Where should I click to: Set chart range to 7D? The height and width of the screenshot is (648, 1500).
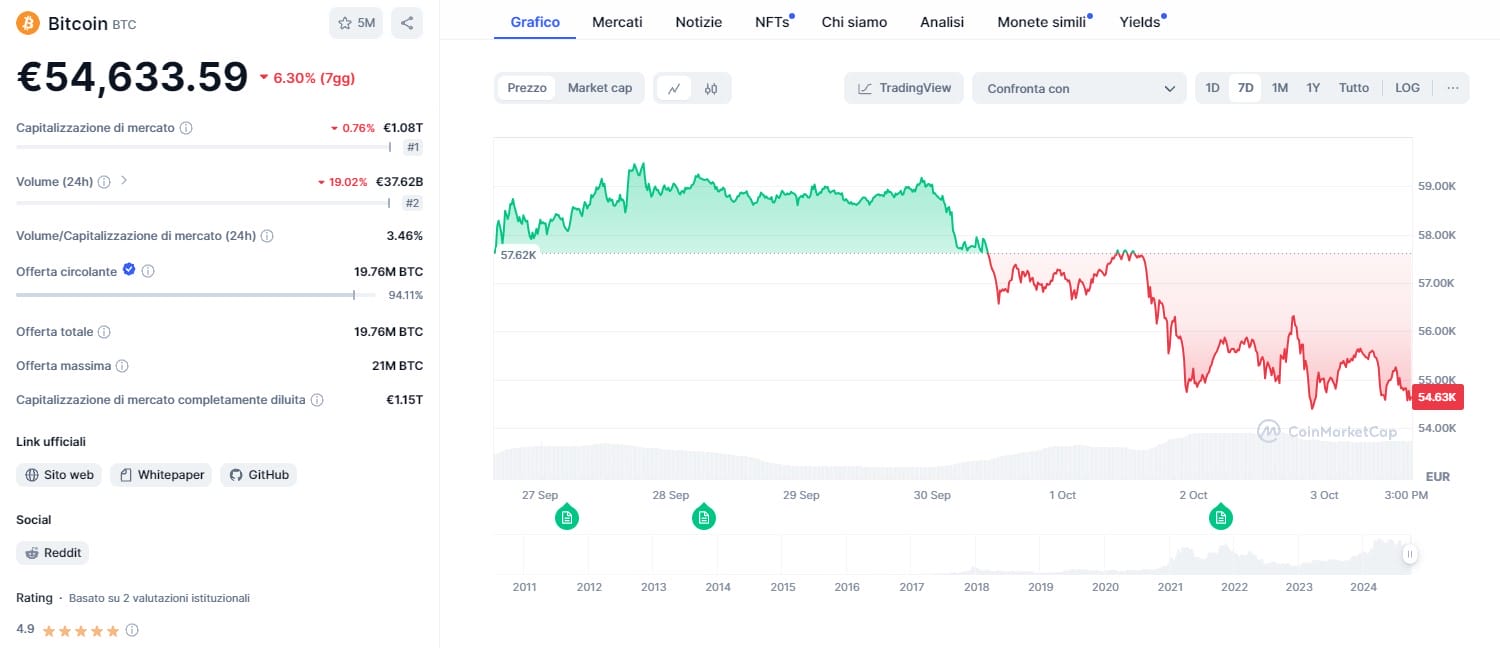1245,88
